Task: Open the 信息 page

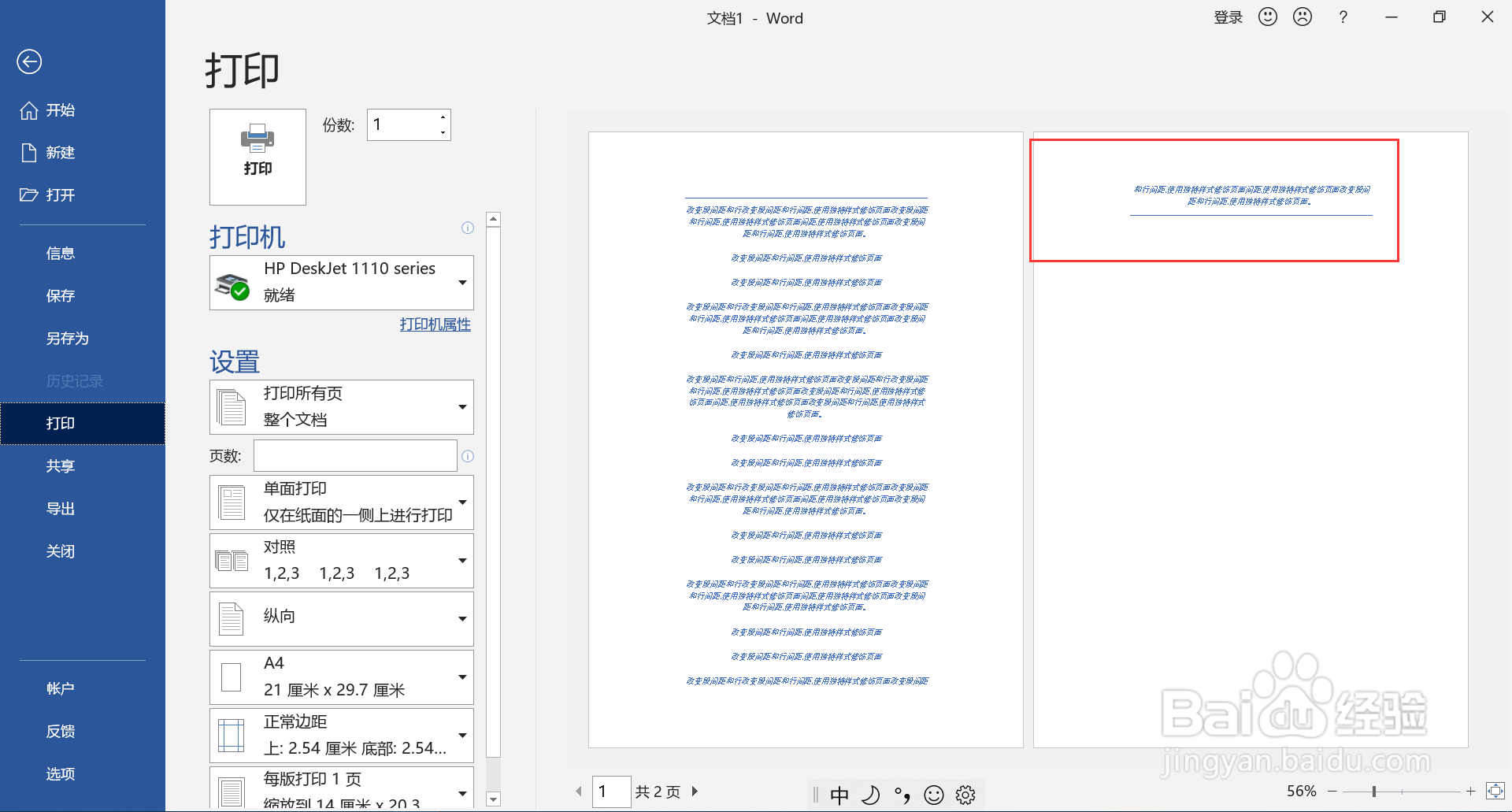Action: pyautogui.click(x=83, y=254)
